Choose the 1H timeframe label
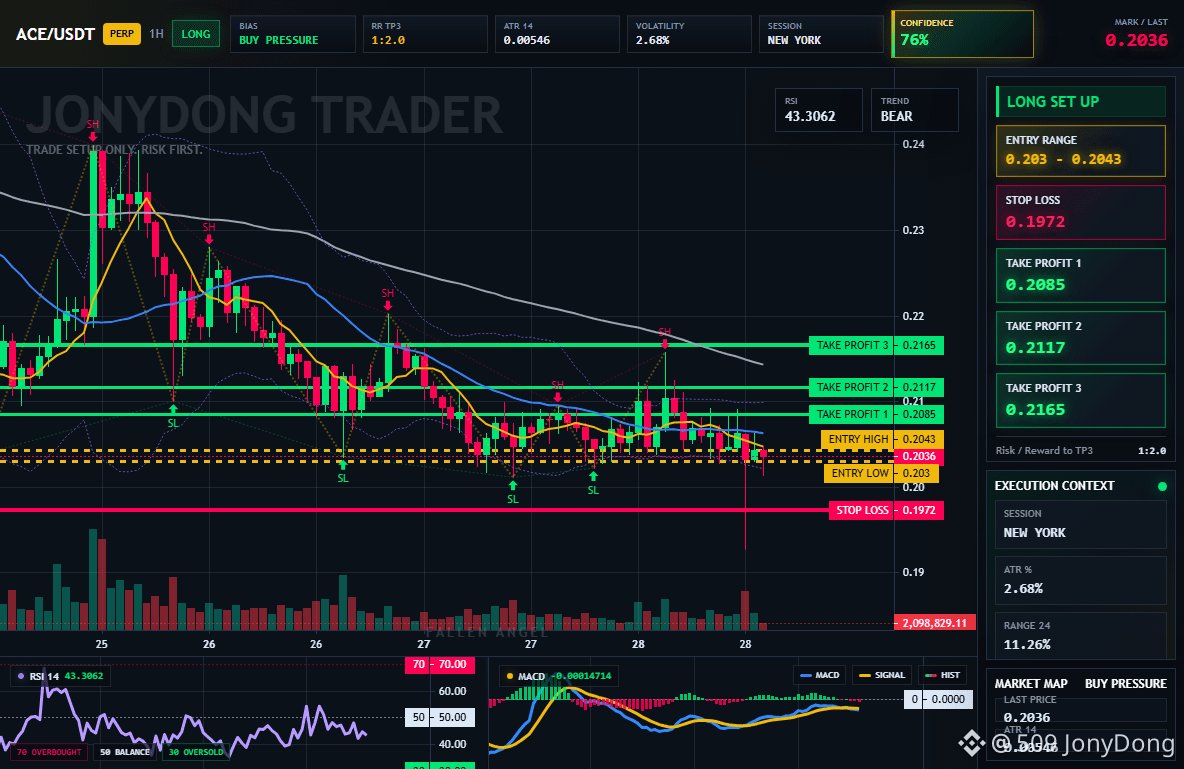This screenshot has width=1184, height=769. coord(156,34)
